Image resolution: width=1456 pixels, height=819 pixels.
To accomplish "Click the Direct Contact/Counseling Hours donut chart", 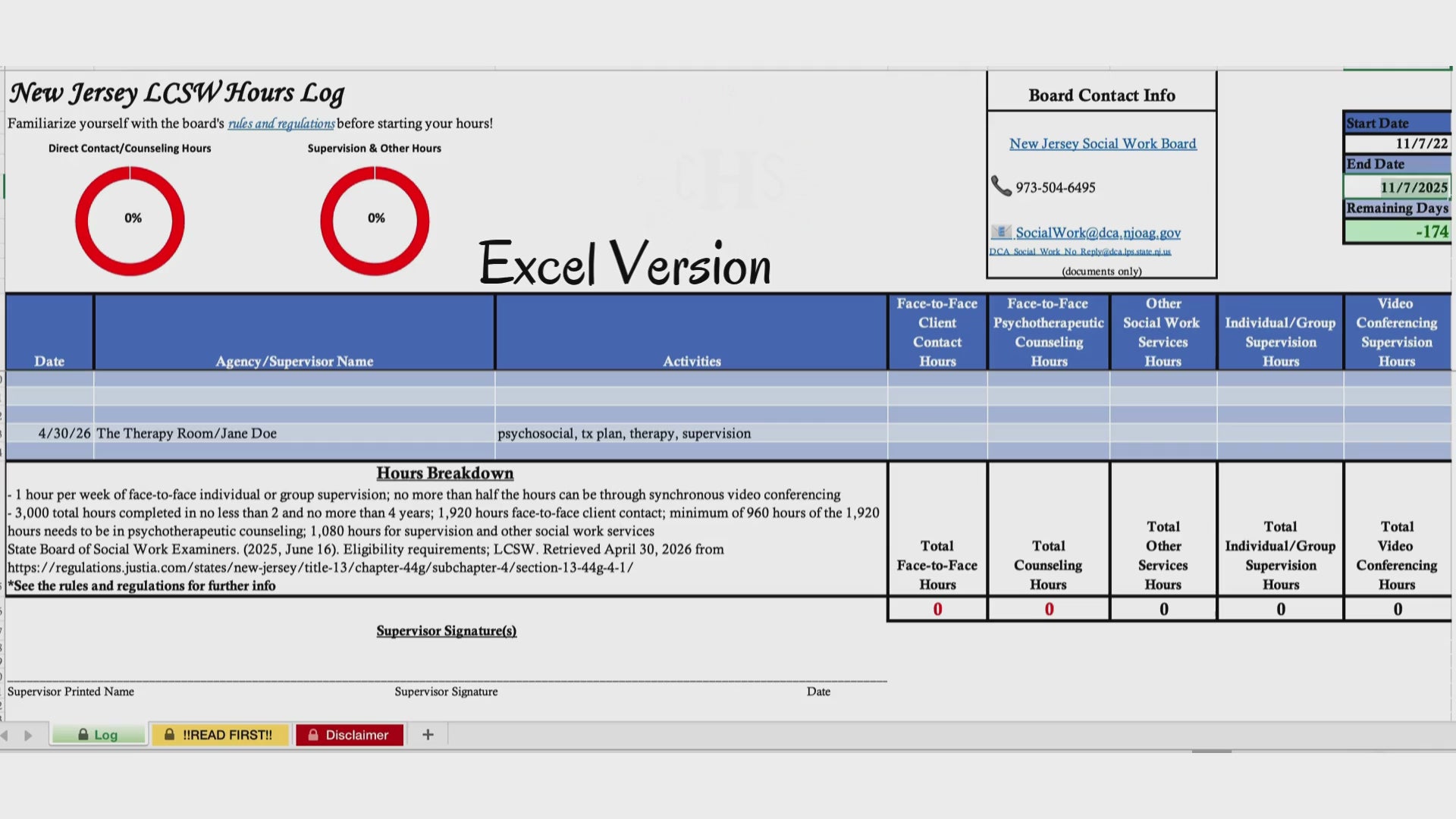I will pyautogui.click(x=130, y=221).
